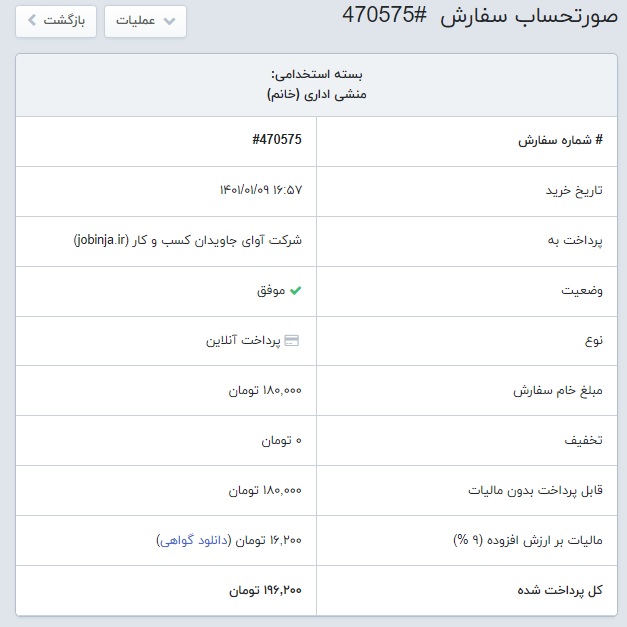The height and width of the screenshot is (627, 627).
Task: Click the amount in the مبلغ خام سفارش row
Action: click(x=264, y=391)
